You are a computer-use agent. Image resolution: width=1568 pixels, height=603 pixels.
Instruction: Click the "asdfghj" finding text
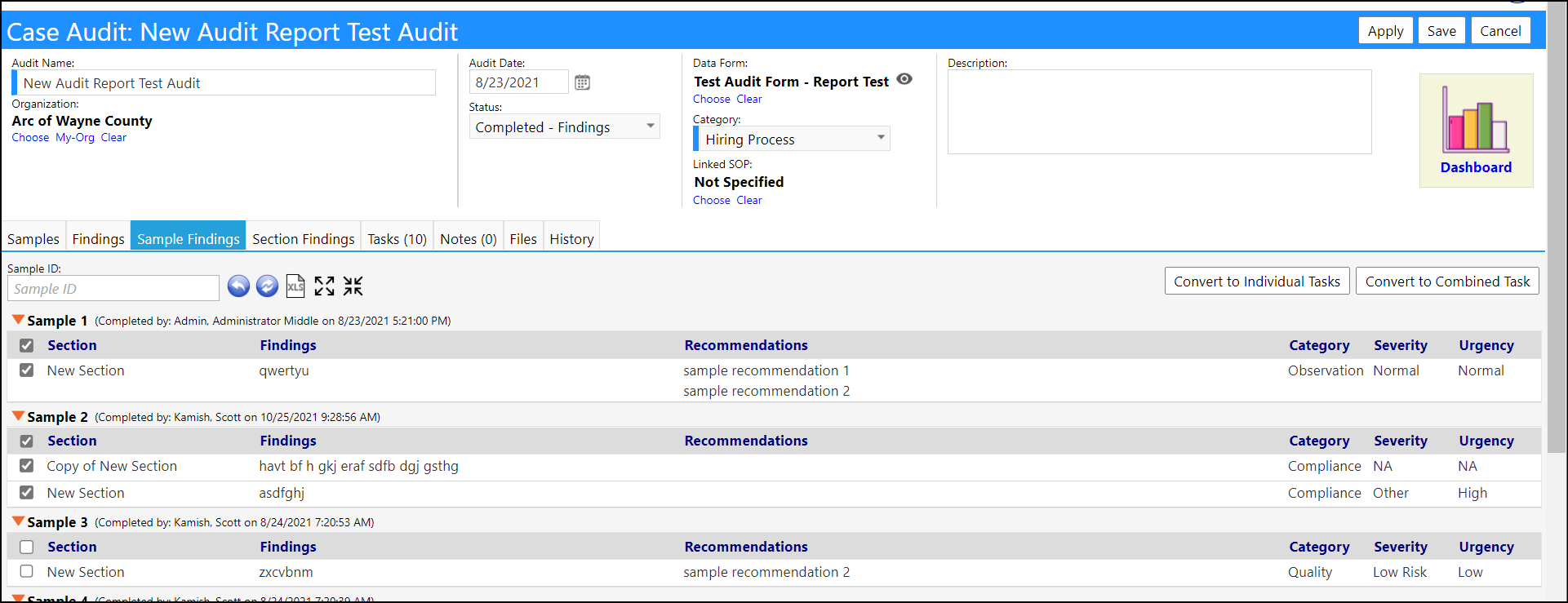[x=282, y=493]
